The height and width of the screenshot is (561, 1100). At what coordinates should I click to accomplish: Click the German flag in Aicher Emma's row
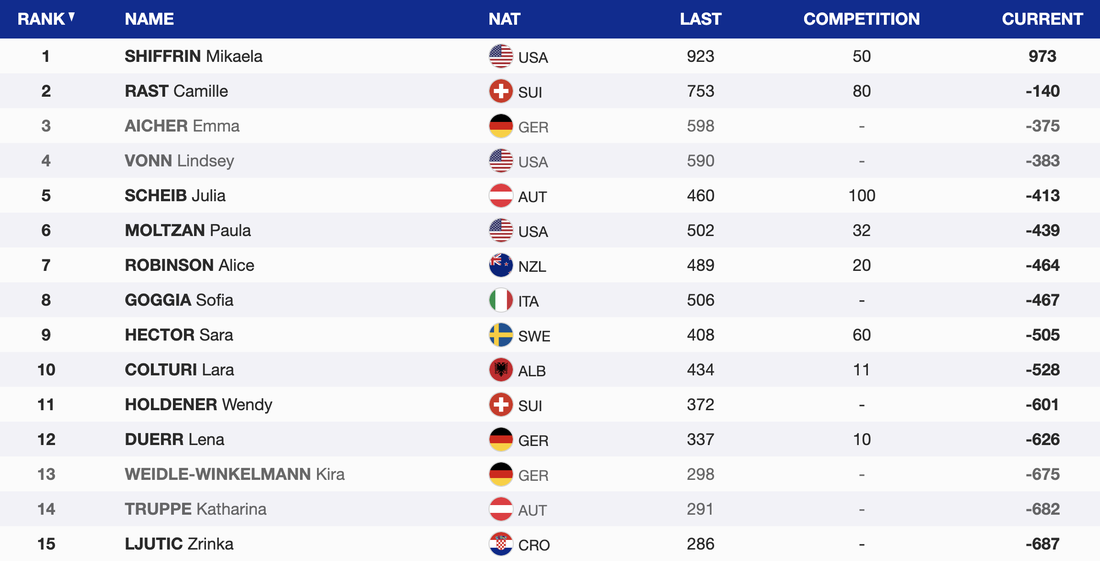coord(501,126)
